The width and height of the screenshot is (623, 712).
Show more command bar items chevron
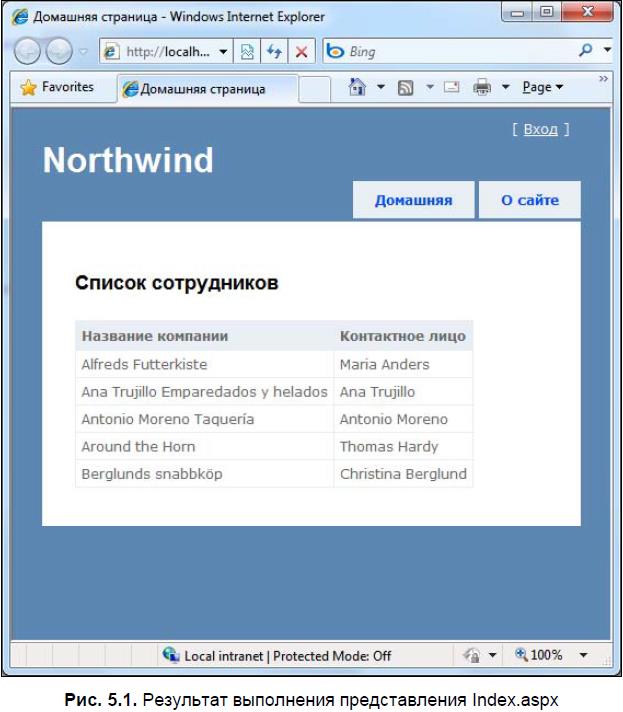click(603, 79)
